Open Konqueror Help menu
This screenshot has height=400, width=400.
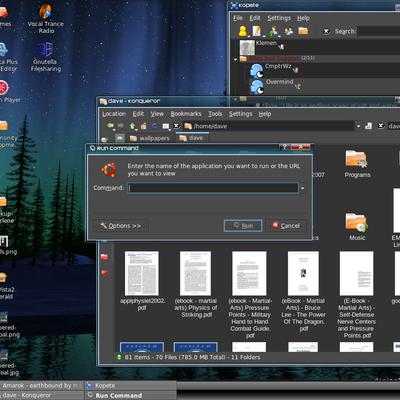(265, 114)
